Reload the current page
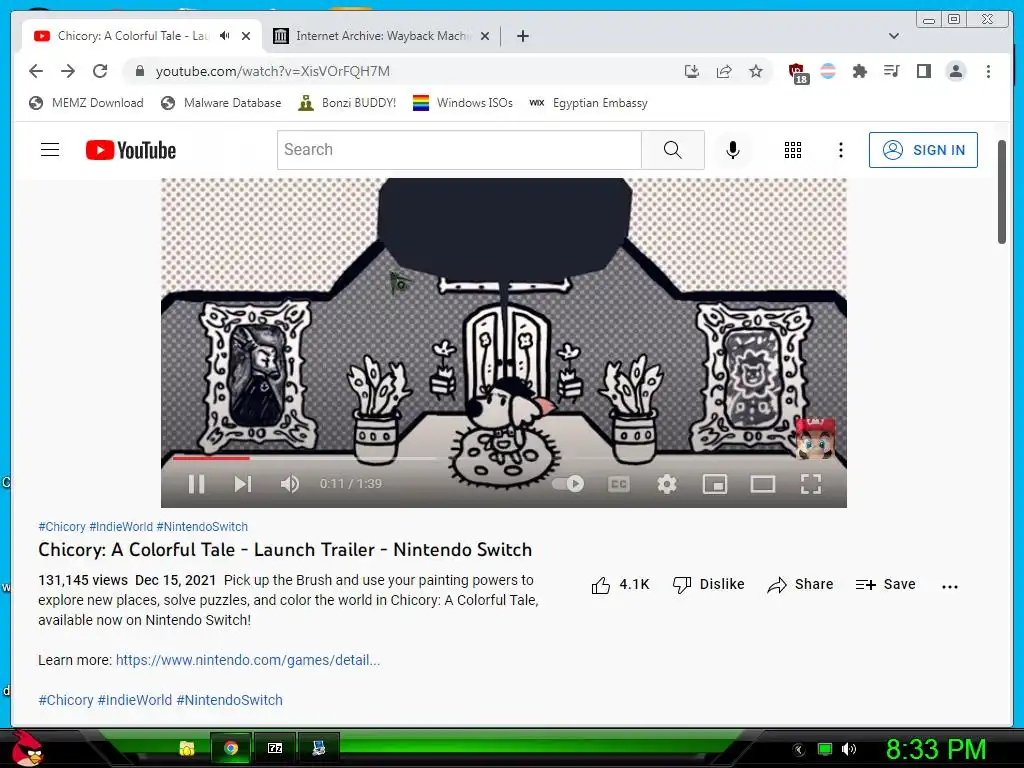Screen dimensions: 1024x768 (100, 71)
